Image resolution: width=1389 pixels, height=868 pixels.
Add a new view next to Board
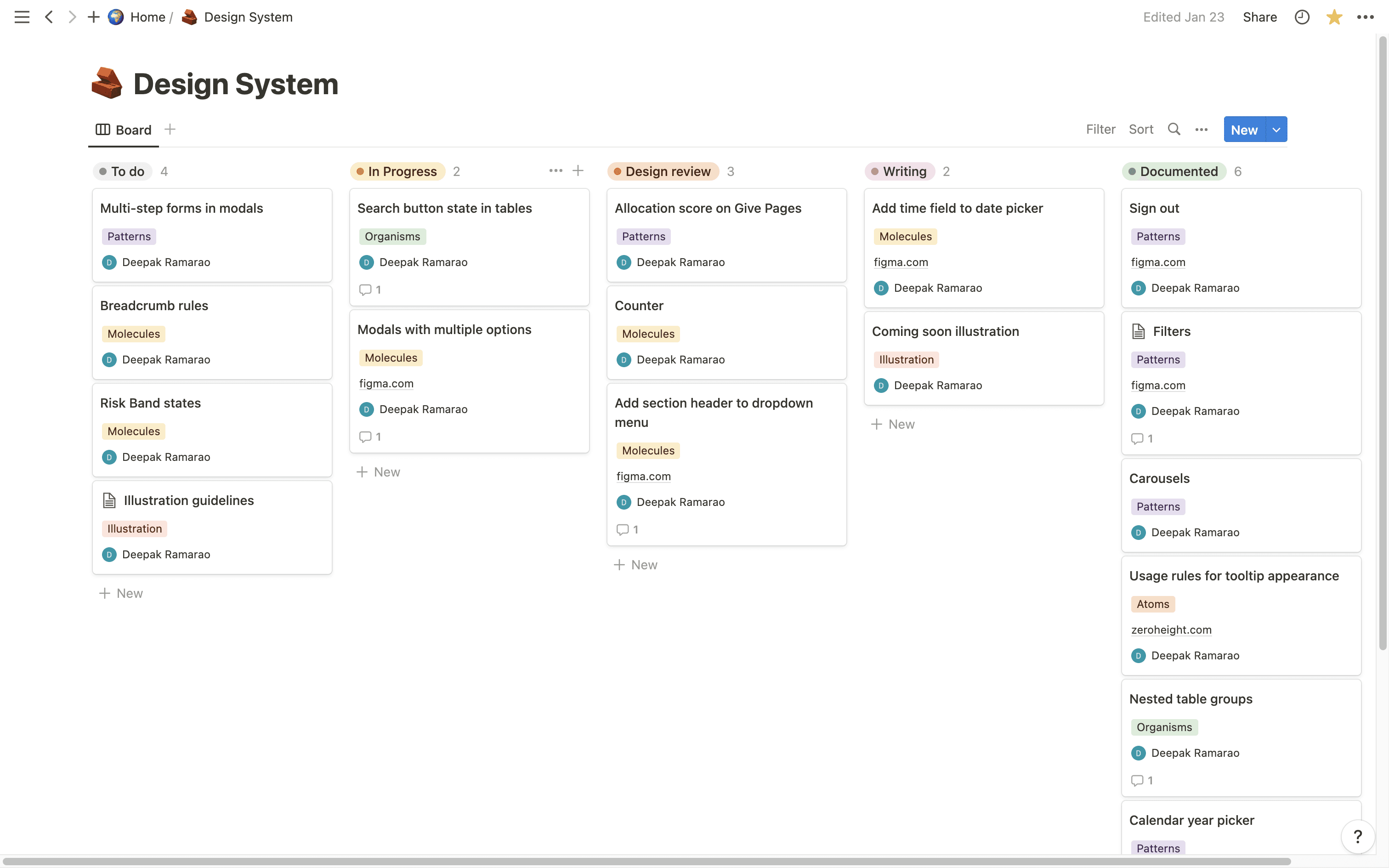click(170, 129)
